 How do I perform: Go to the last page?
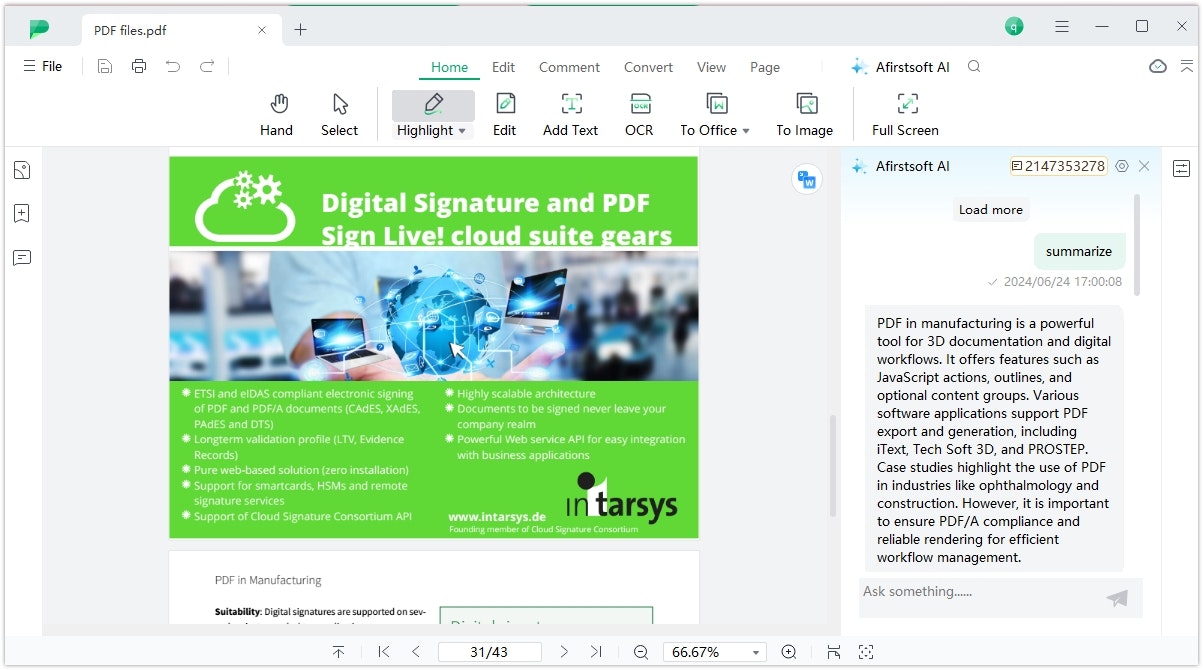click(x=596, y=652)
